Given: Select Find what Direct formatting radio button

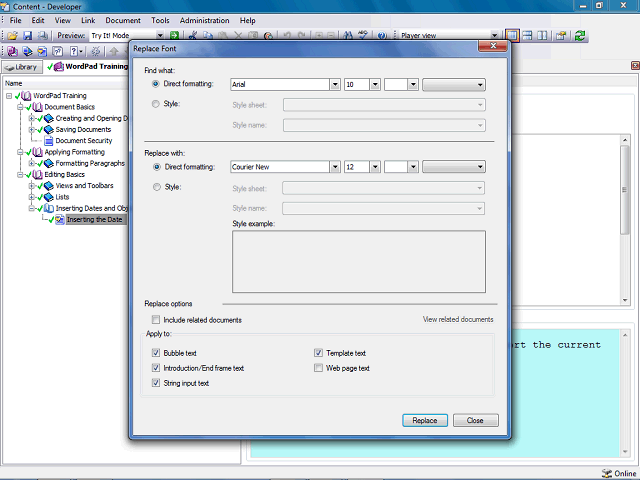Looking at the screenshot, I should coord(156,84).
